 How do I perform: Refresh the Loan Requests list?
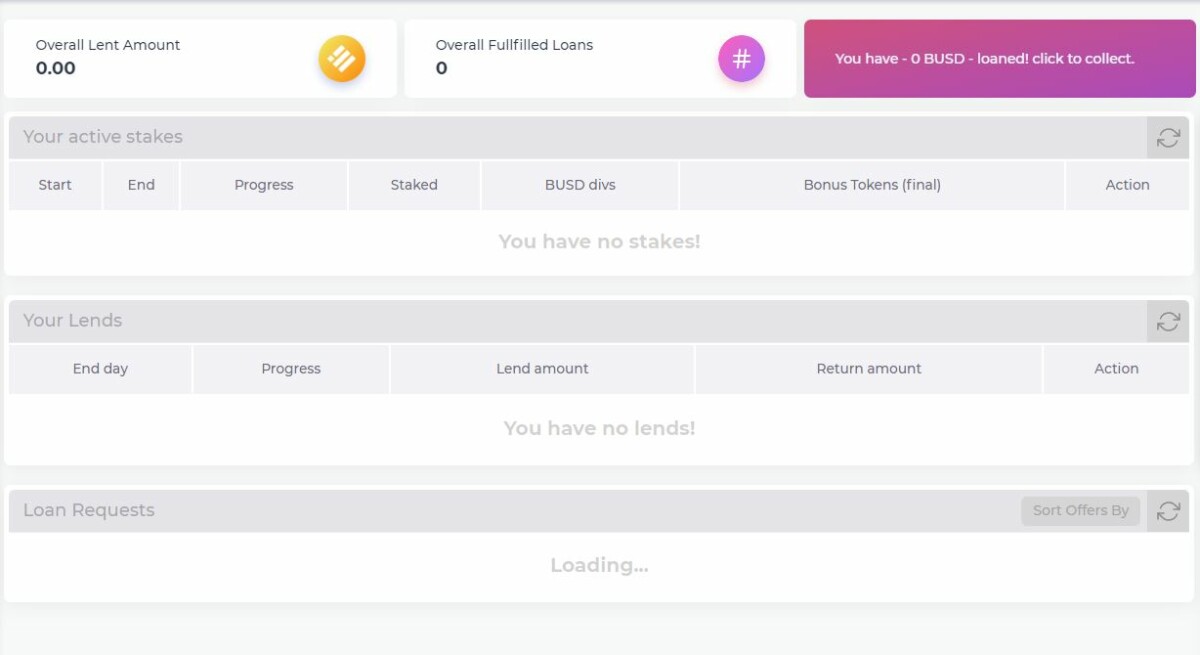(x=1168, y=511)
